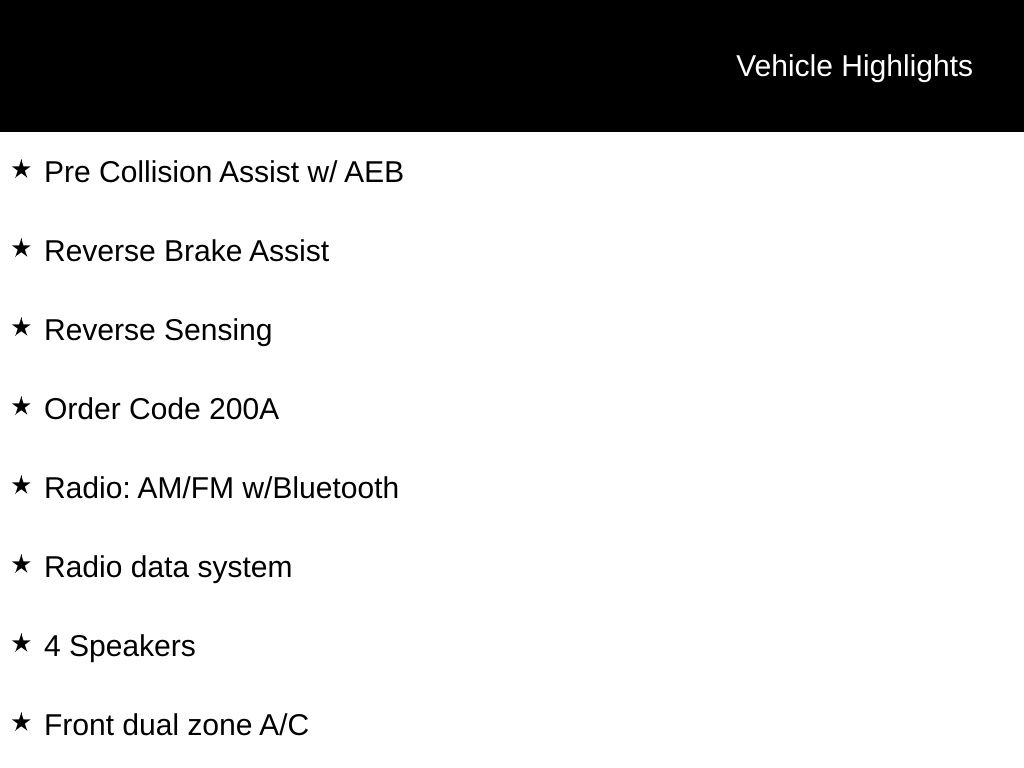Click the star next to Reverse Brake Assist
Viewport: 1024px width, 768px height.
click(21, 248)
